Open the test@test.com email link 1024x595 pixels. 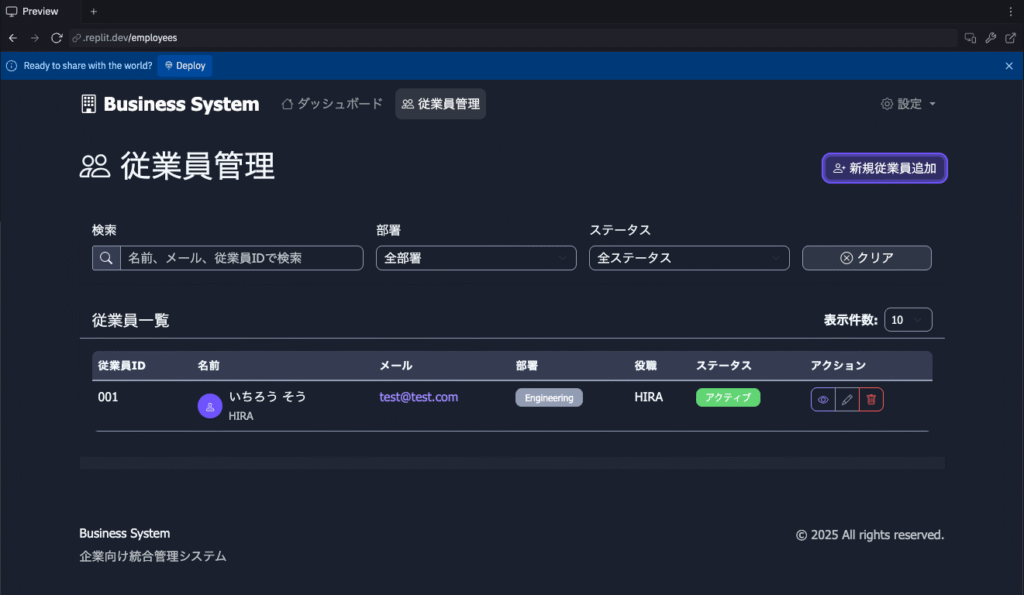(x=419, y=397)
